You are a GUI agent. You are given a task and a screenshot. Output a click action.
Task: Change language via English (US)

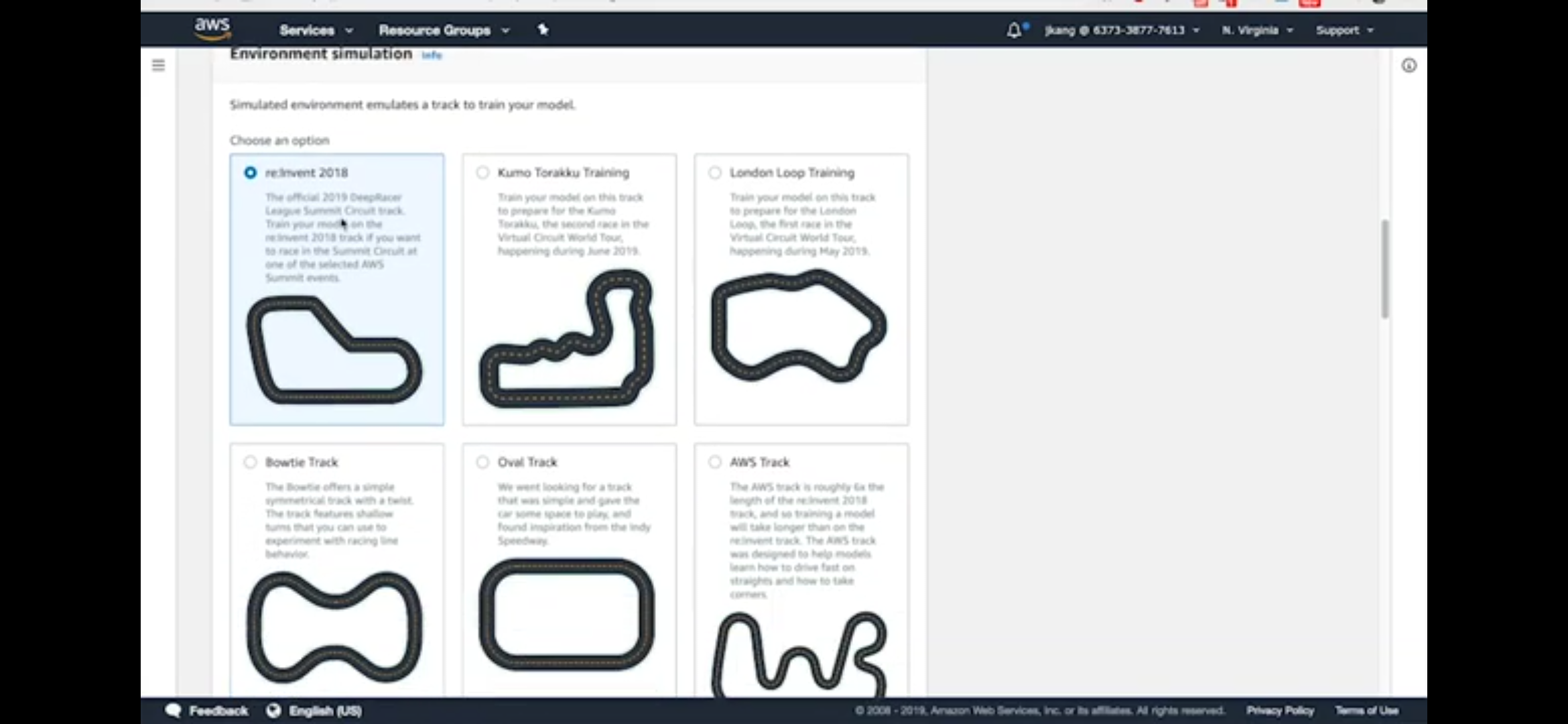pyautogui.click(x=325, y=711)
